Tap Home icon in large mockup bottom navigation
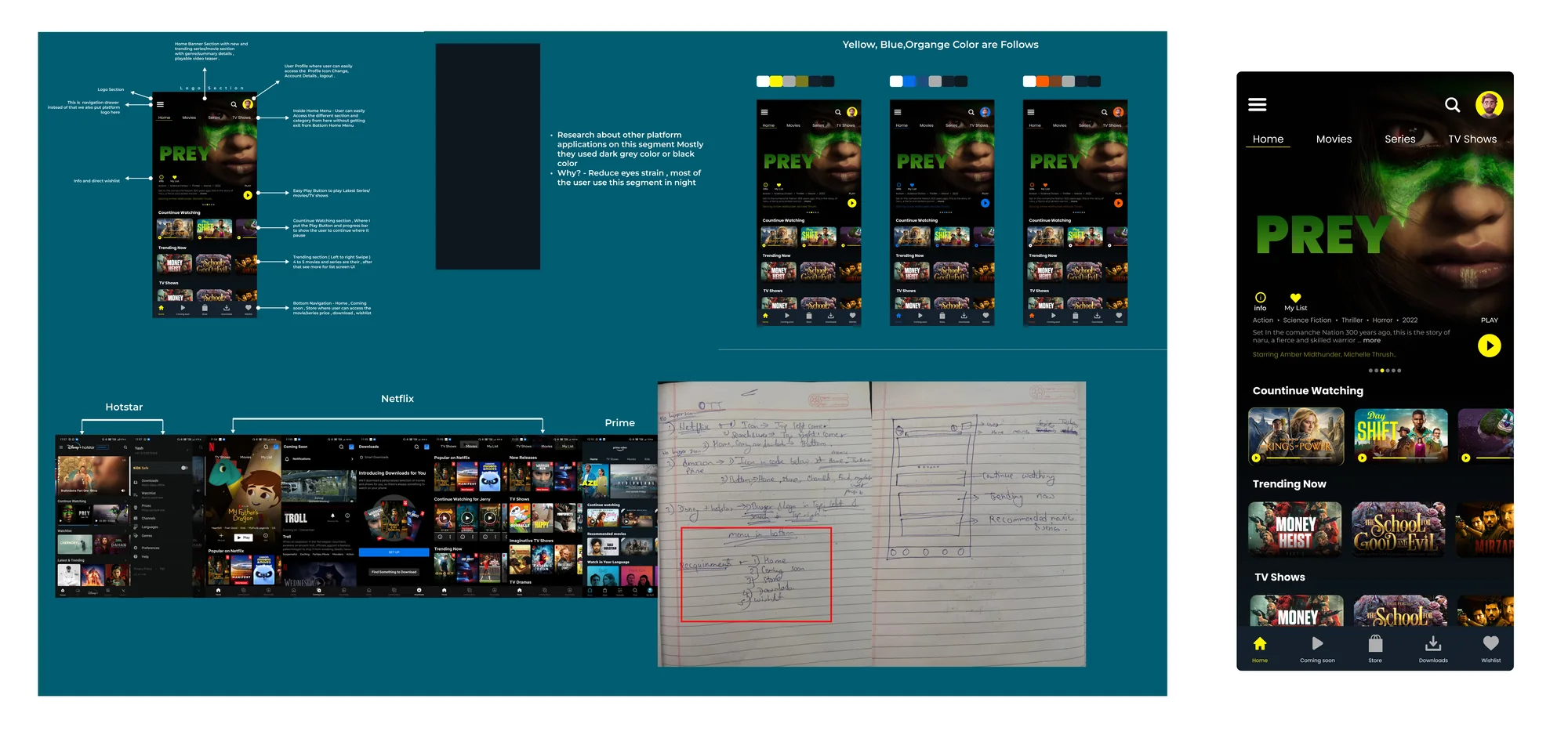Image resolution: width=1568 pixels, height=742 pixels. (1259, 644)
